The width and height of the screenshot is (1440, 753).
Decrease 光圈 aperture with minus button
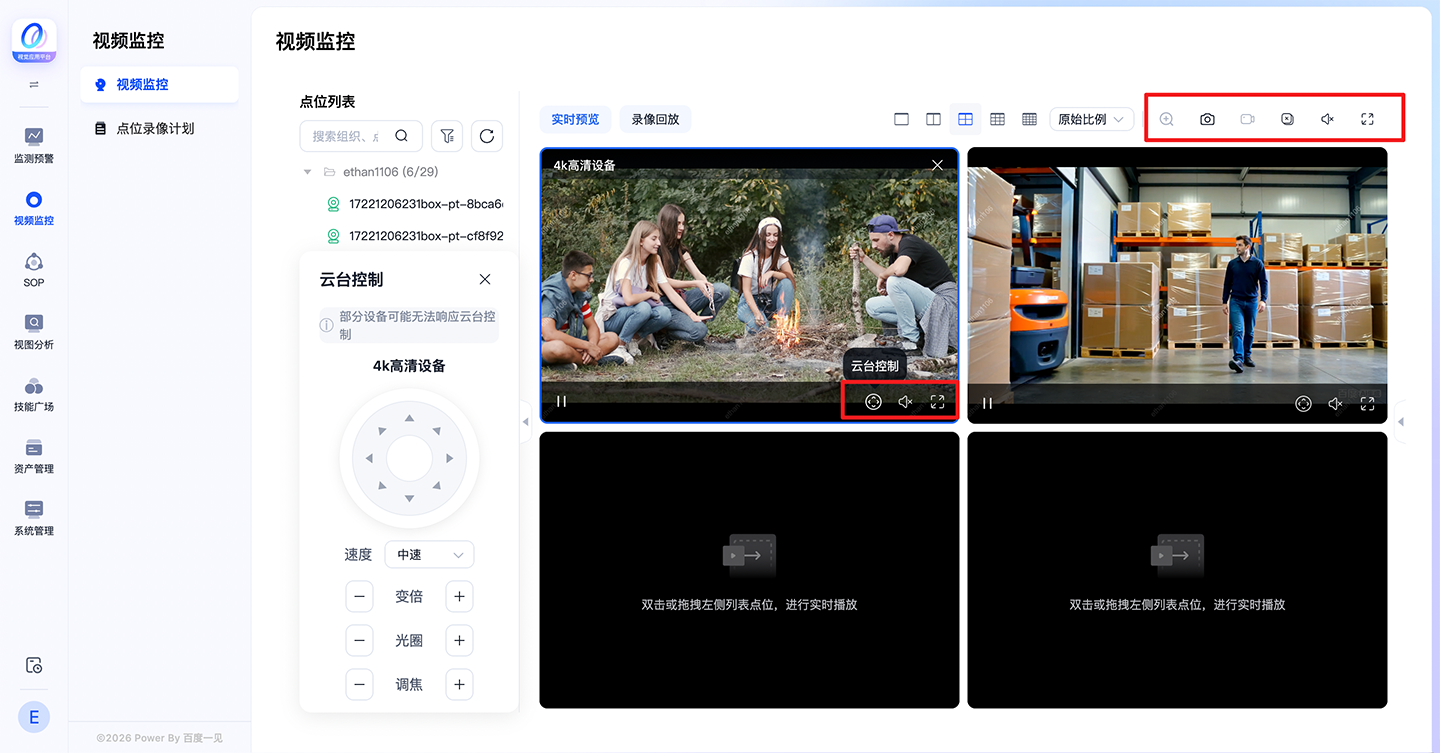pos(359,640)
